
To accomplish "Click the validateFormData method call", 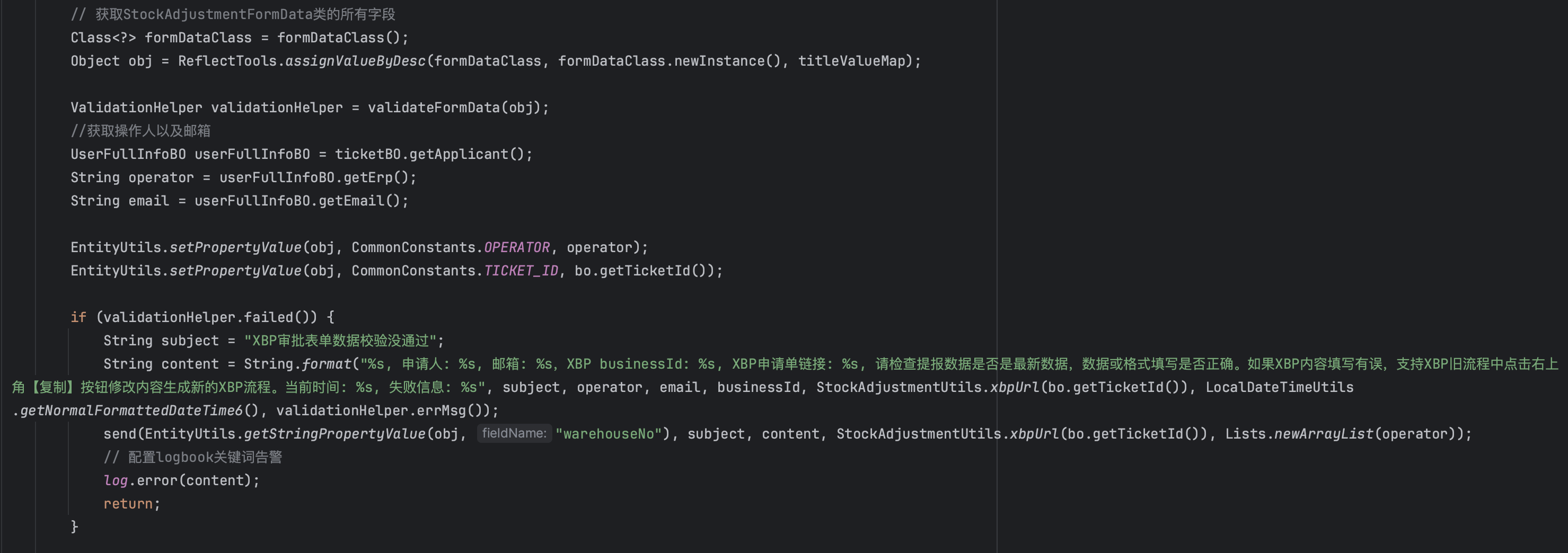I will [434, 108].
